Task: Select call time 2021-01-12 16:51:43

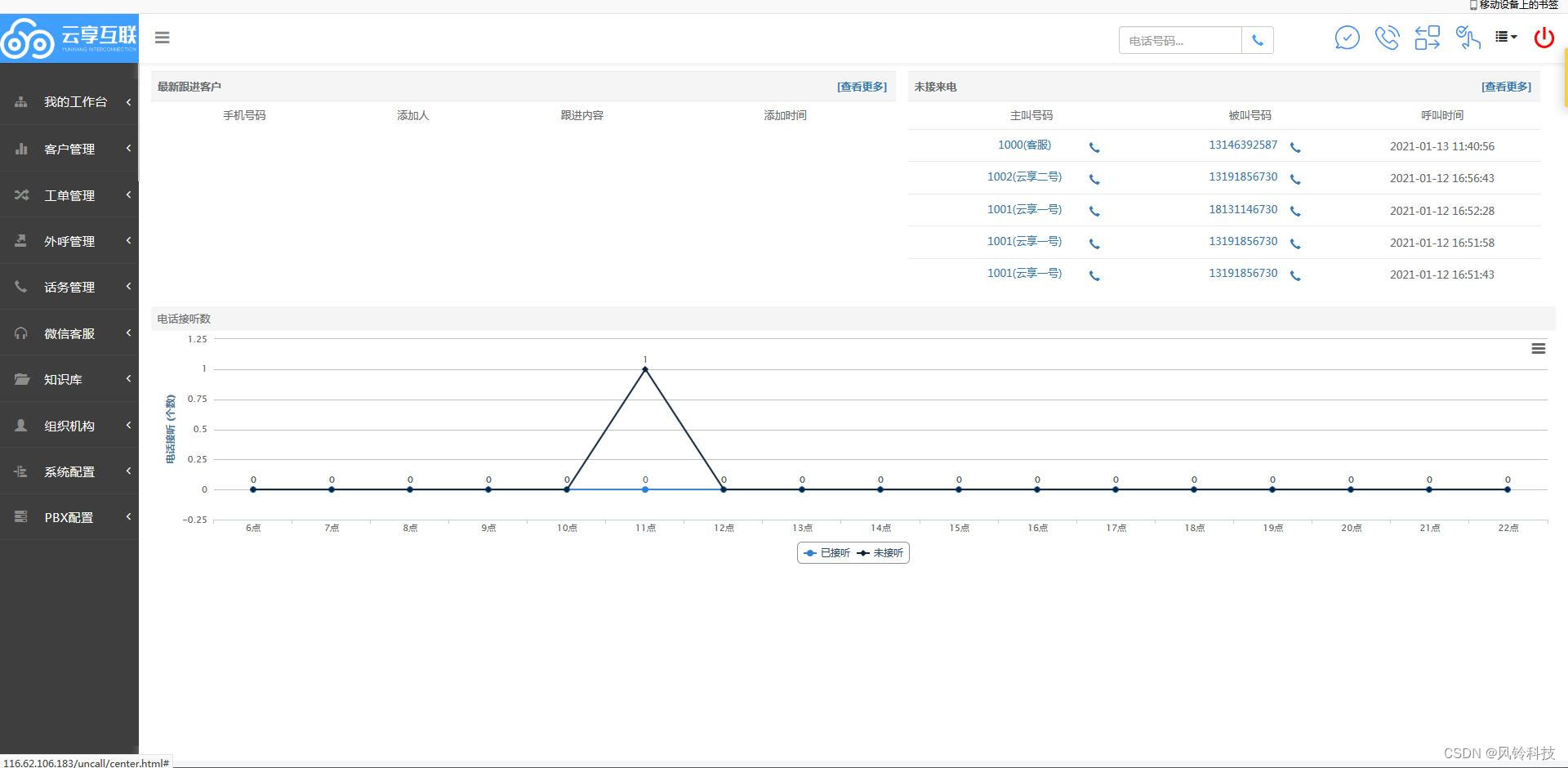Action: pos(1442,275)
